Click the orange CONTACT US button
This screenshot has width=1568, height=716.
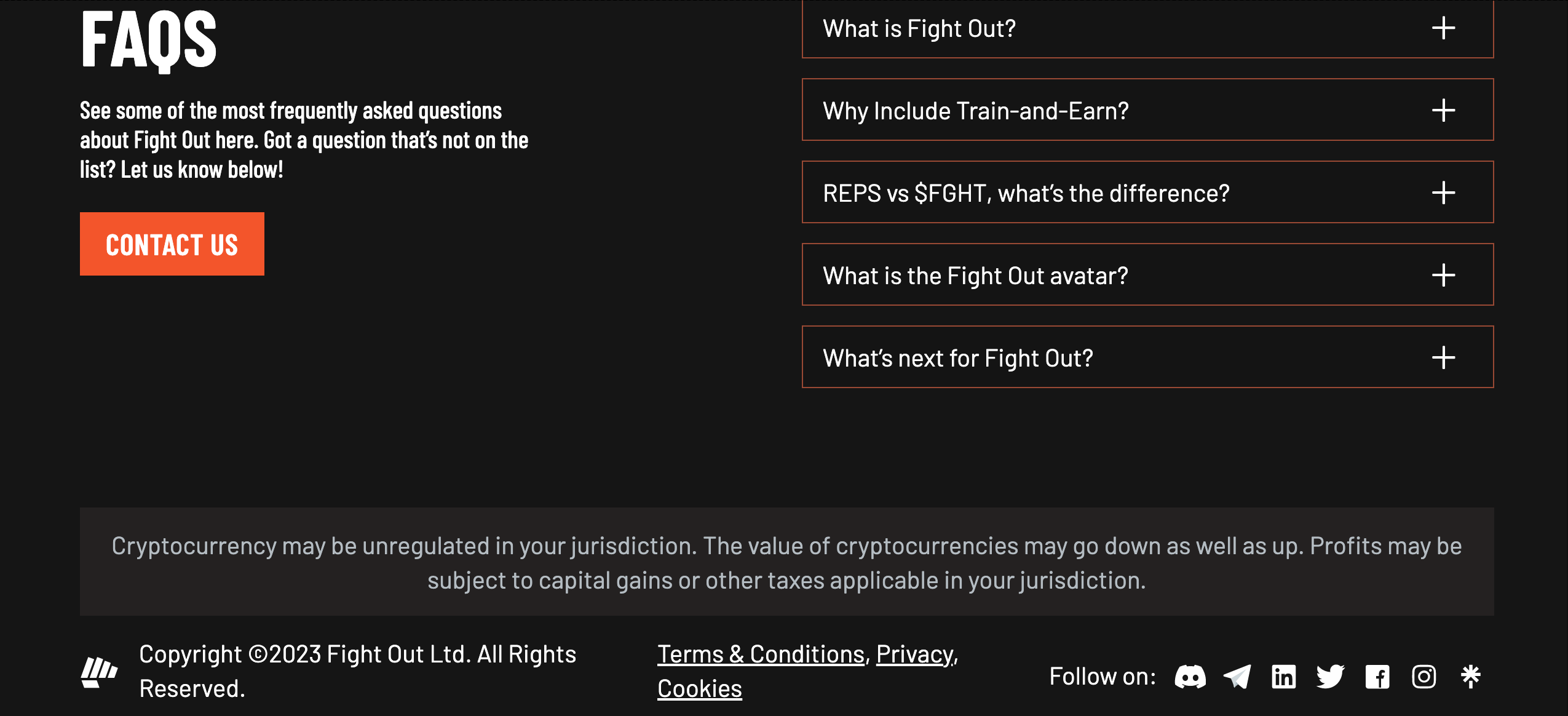(x=172, y=244)
